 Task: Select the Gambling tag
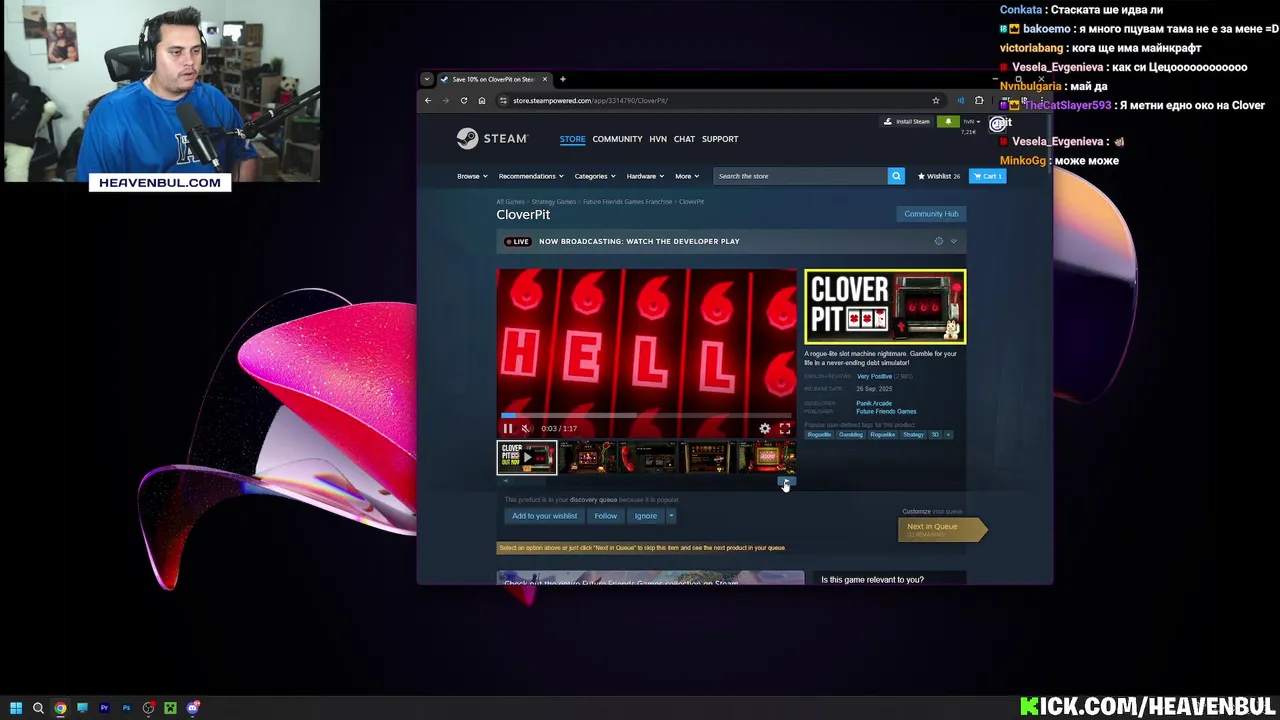click(x=851, y=435)
